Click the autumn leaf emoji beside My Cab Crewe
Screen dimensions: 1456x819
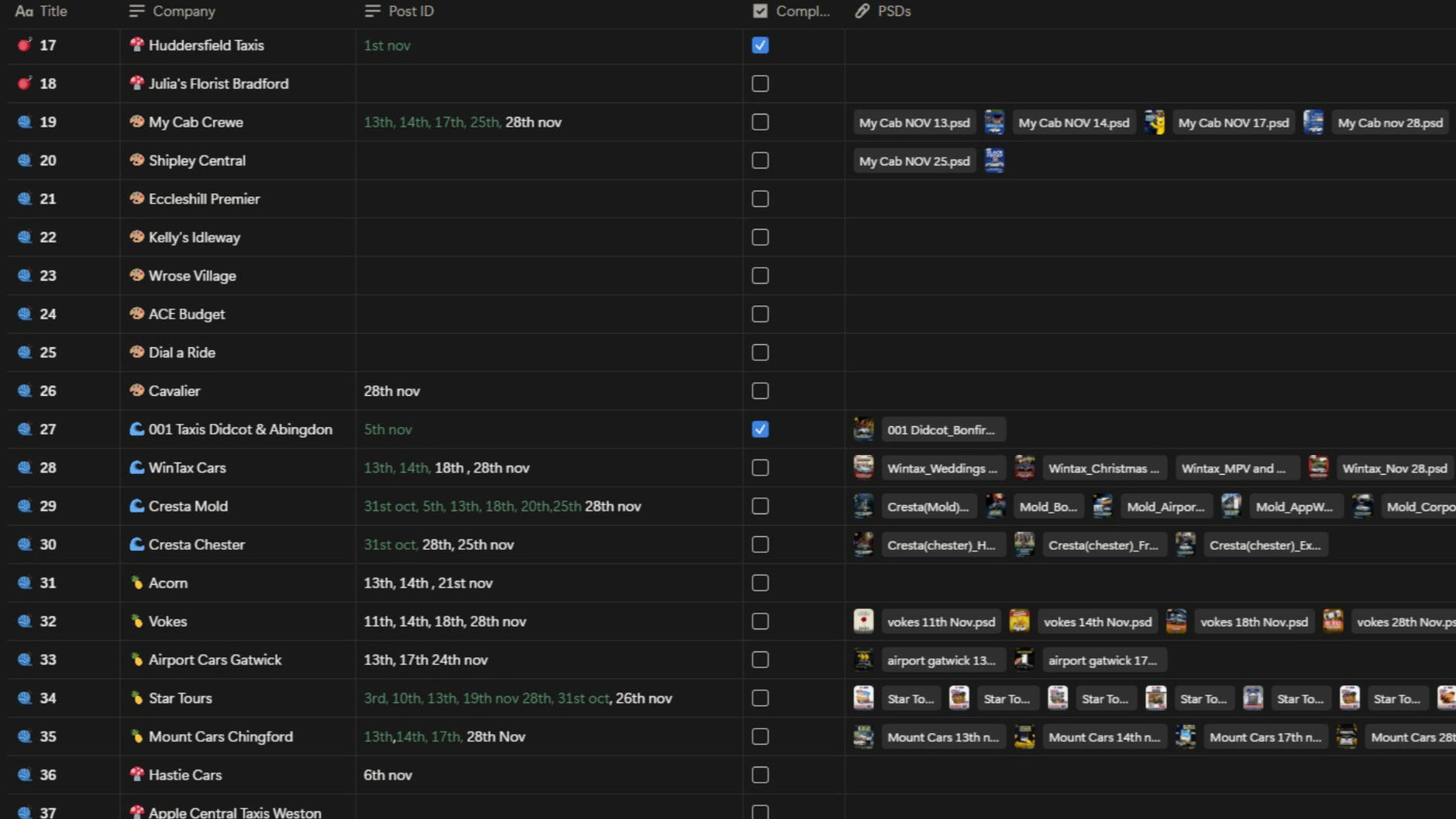(138, 122)
